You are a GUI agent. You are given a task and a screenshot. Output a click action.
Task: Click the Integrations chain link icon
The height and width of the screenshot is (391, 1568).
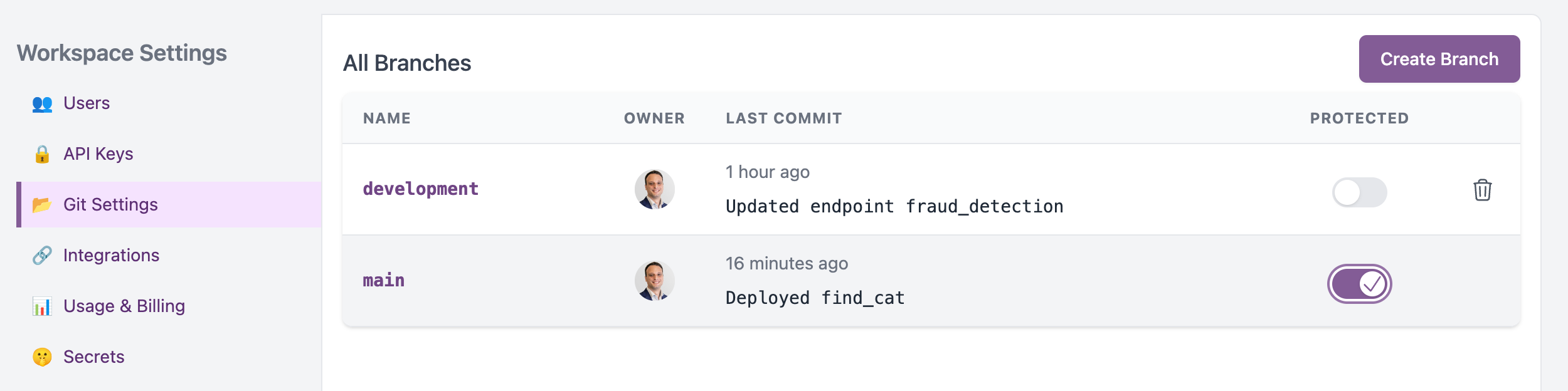click(42, 256)
